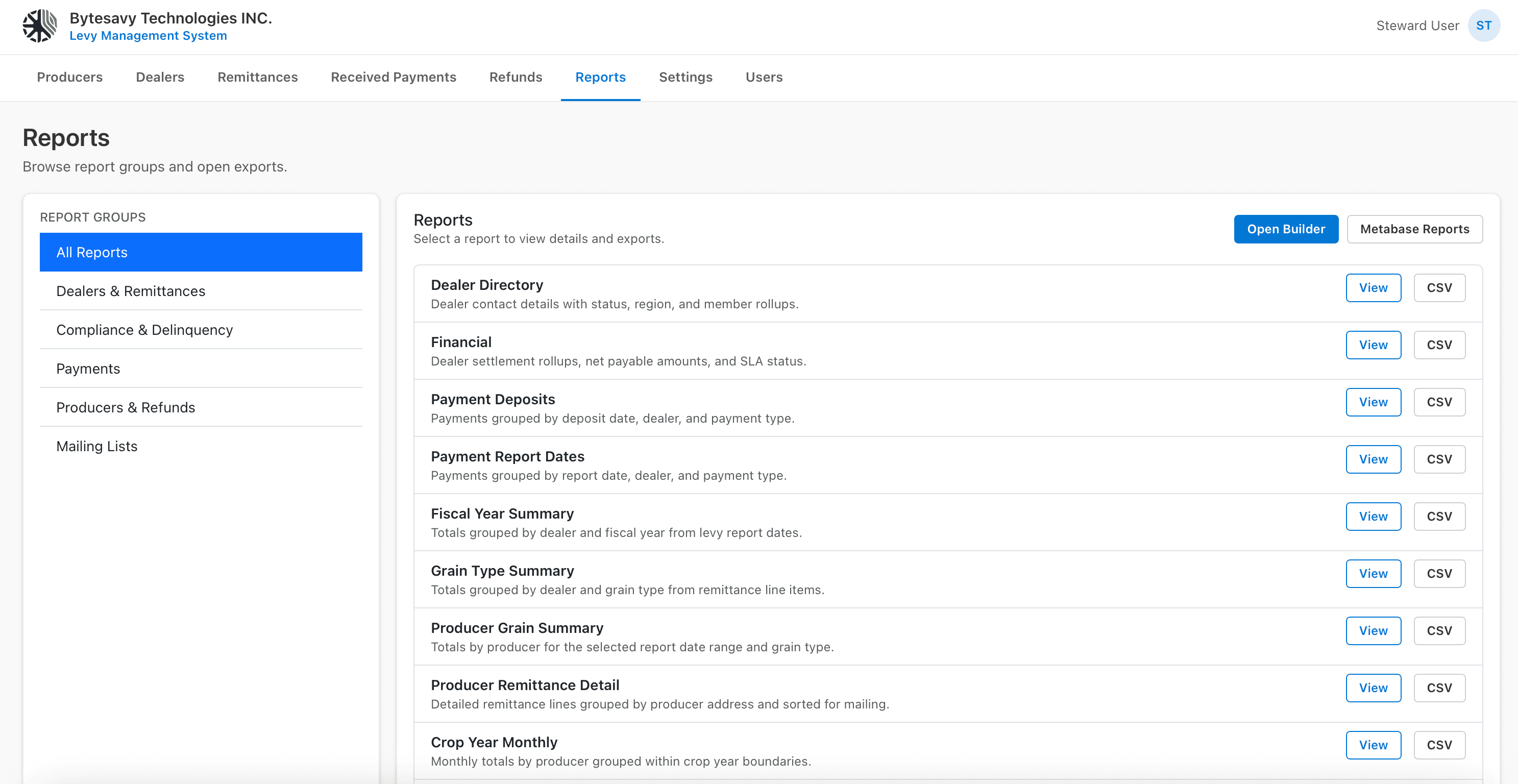Export Producer Remittance Detail CSV
The image size is (1518, 784).
click(x=1439, y=688)
